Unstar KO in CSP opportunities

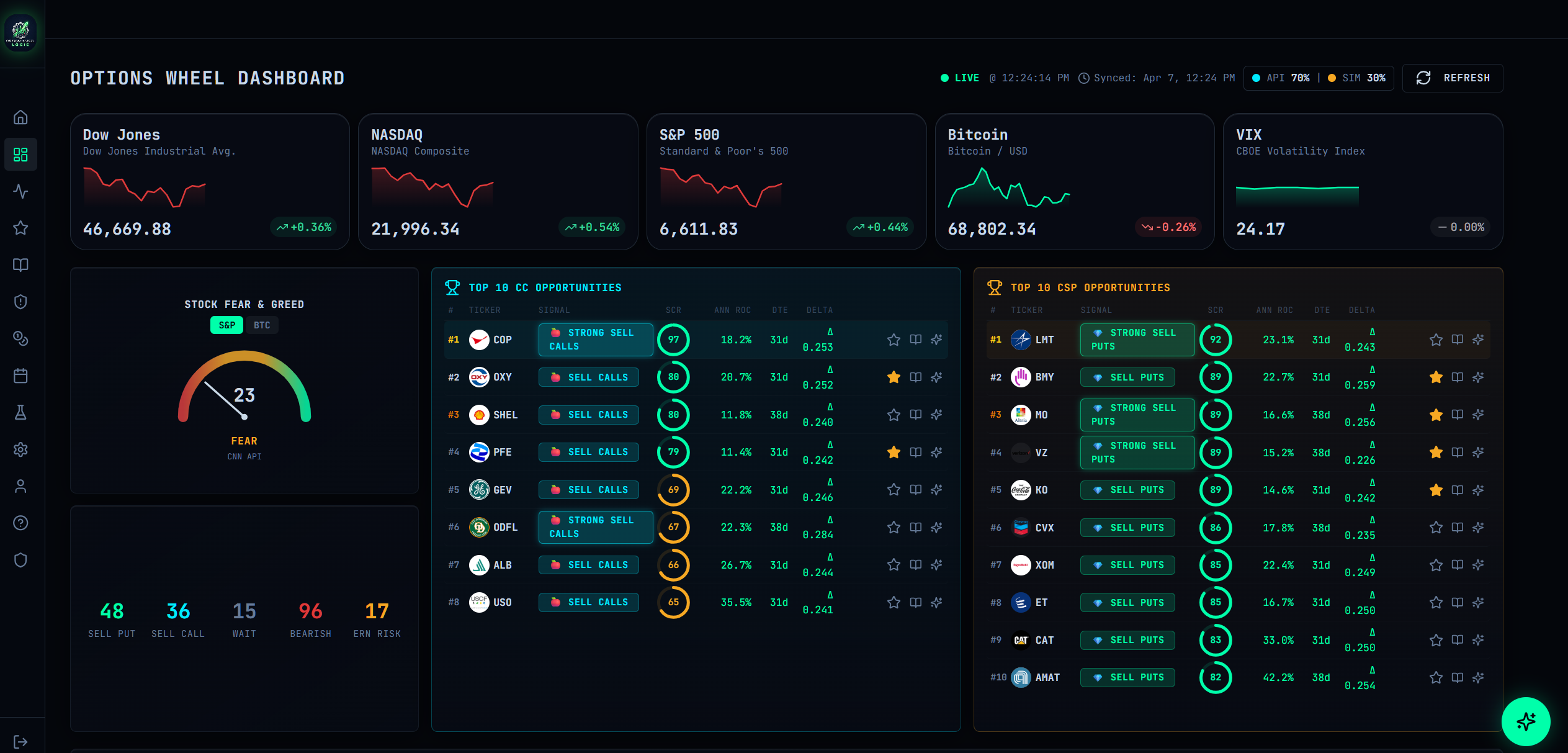[x=1436, y=490]
